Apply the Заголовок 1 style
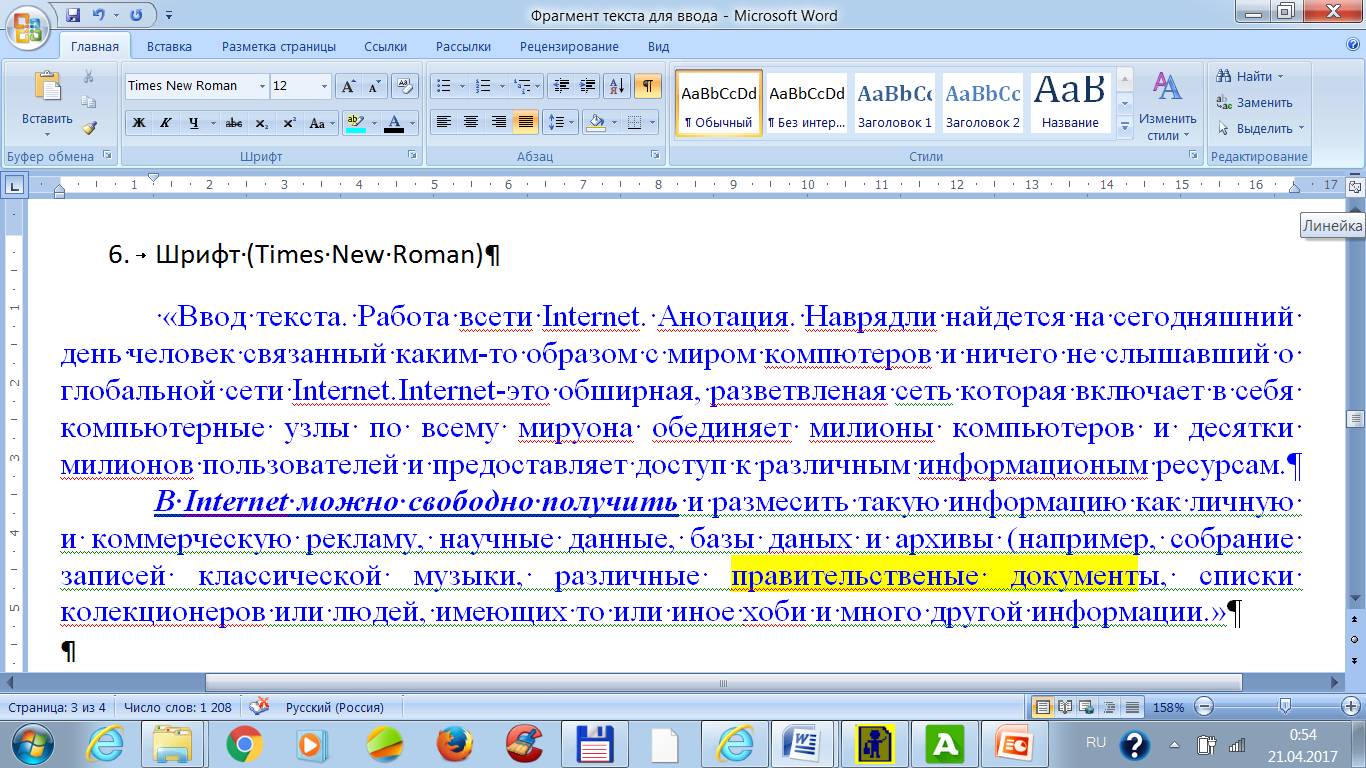 pyautogui.click(x=894, y=104)
